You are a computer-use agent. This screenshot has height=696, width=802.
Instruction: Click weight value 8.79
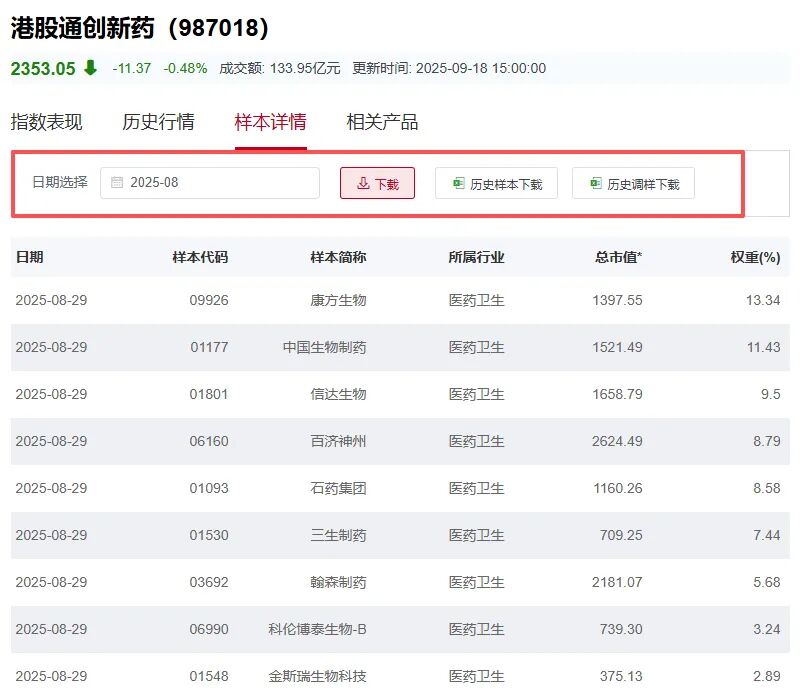[767, 441]
